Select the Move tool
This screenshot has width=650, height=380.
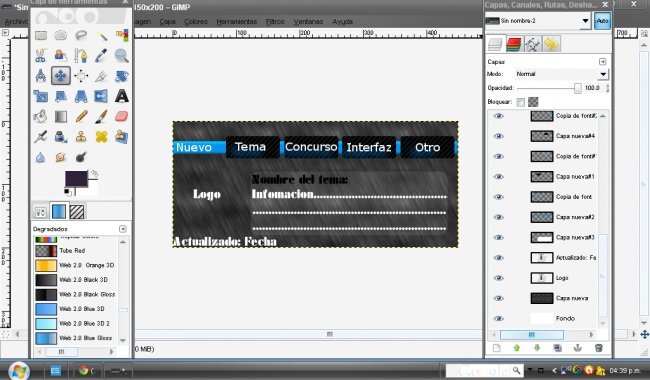pyautogui.click(x=61, y=76)
